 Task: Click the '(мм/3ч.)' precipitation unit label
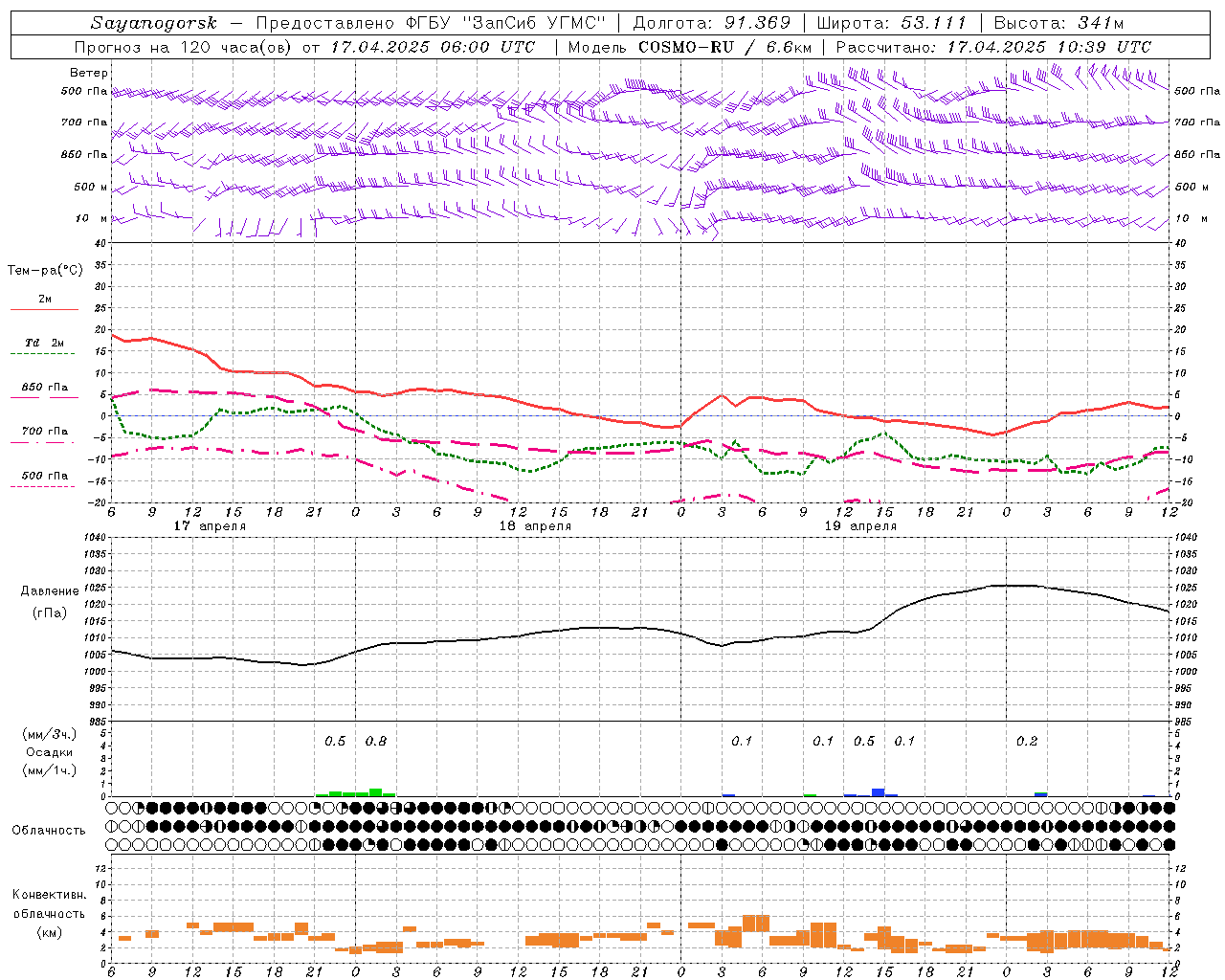48,734
